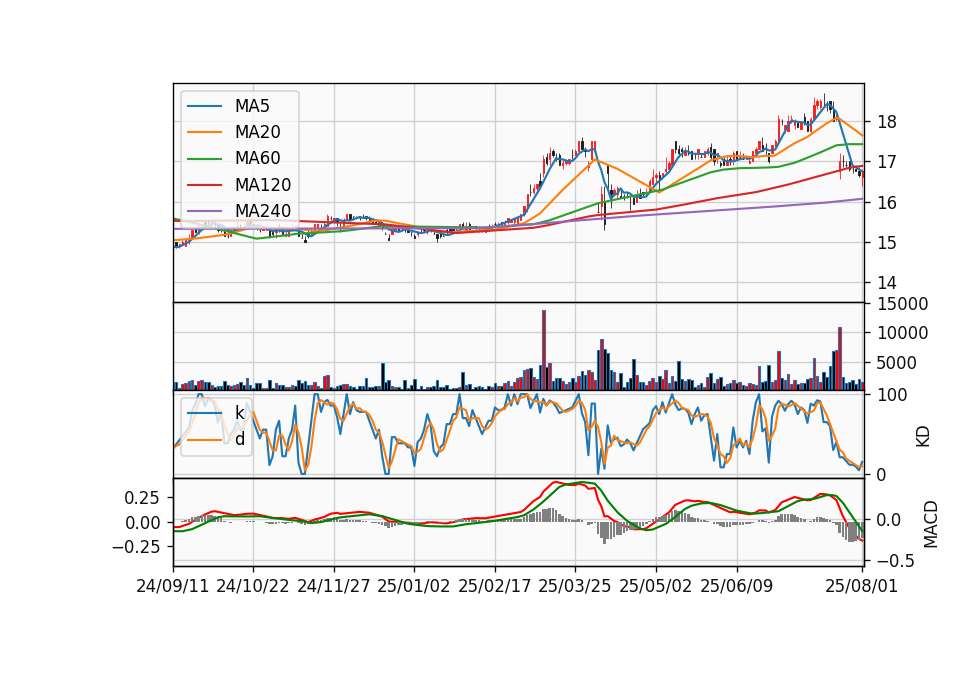Click the purple MA240 legend line sample
Viewport: 960px width, 690px height.
coord(204,211)
